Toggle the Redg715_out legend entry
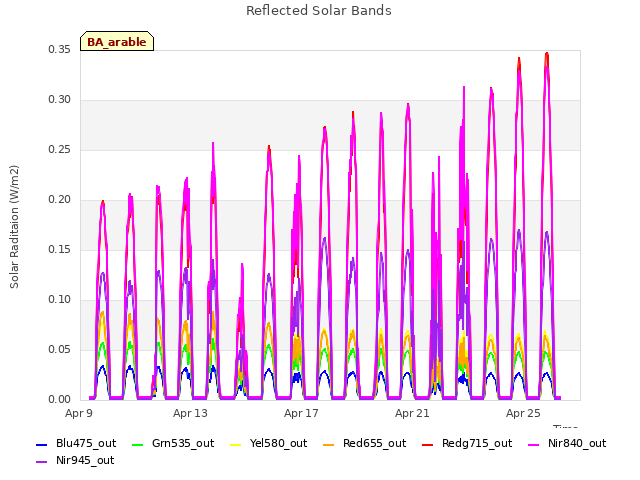This screenshot has height=480, width=640. pos(467,443)
